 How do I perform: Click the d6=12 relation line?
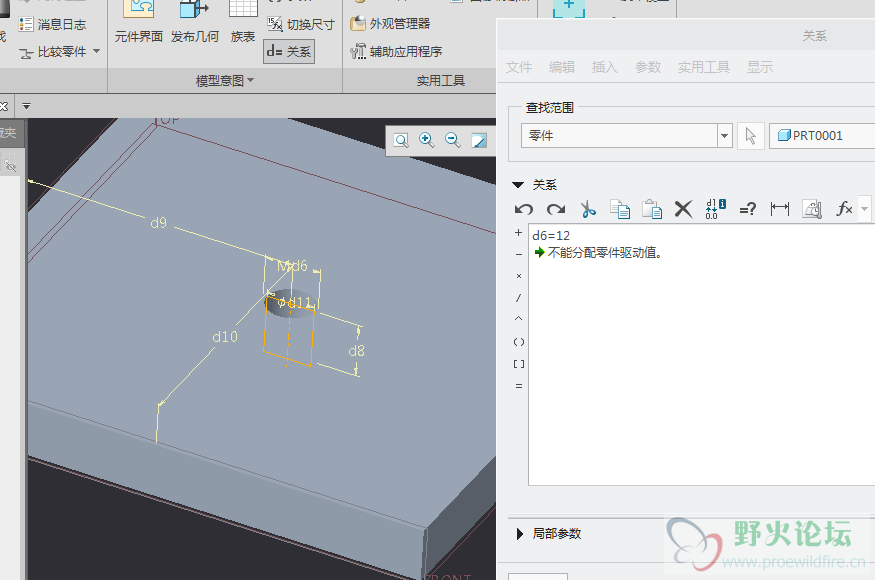click(551, 236)
